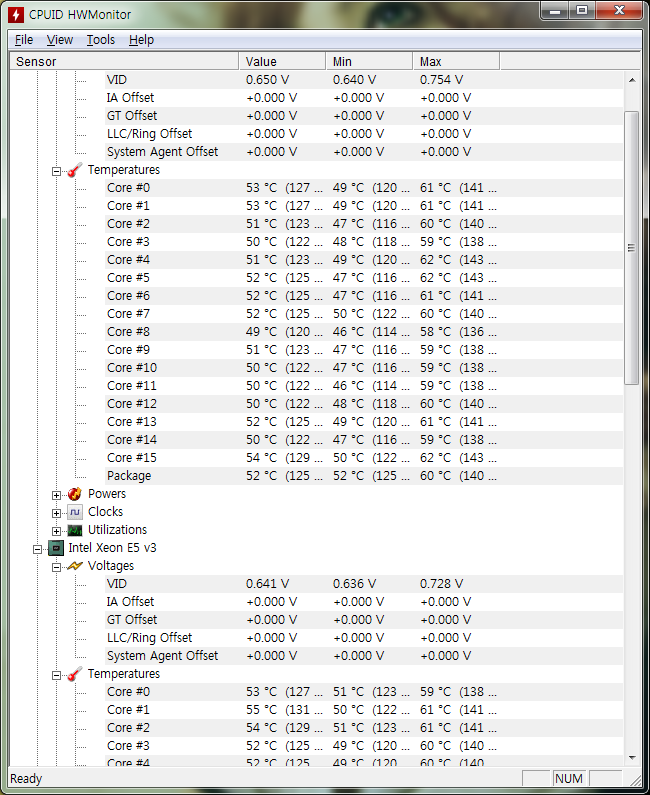Click the 0.728 V max VID value

click(441, 584)
